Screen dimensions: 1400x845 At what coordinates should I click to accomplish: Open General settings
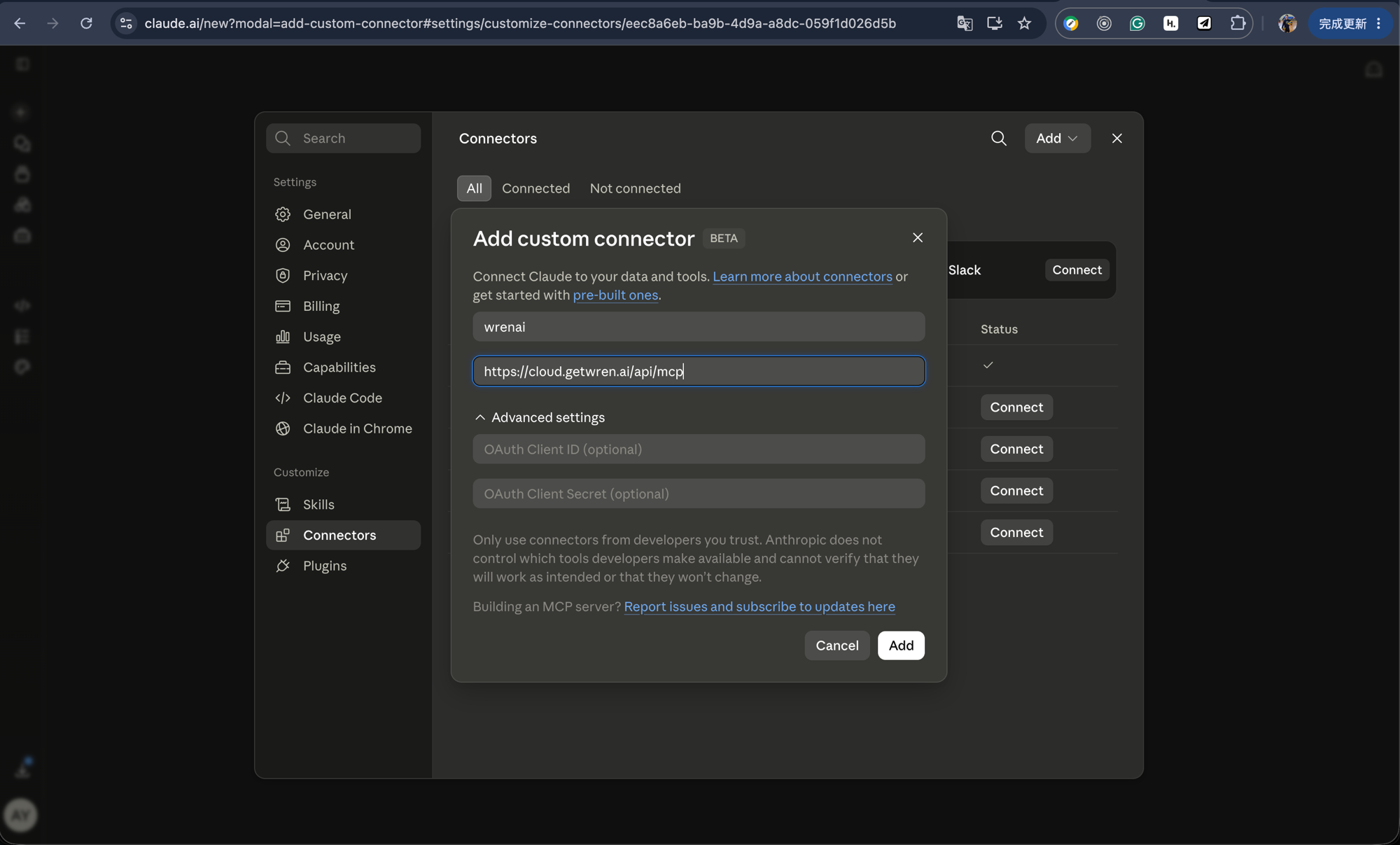point(343,214)
